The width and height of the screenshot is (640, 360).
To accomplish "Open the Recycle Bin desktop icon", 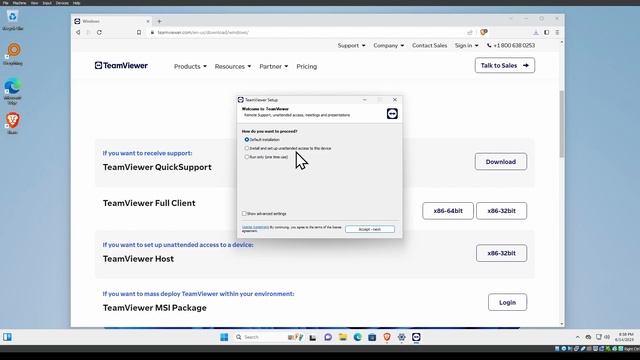I will (13, 20).
